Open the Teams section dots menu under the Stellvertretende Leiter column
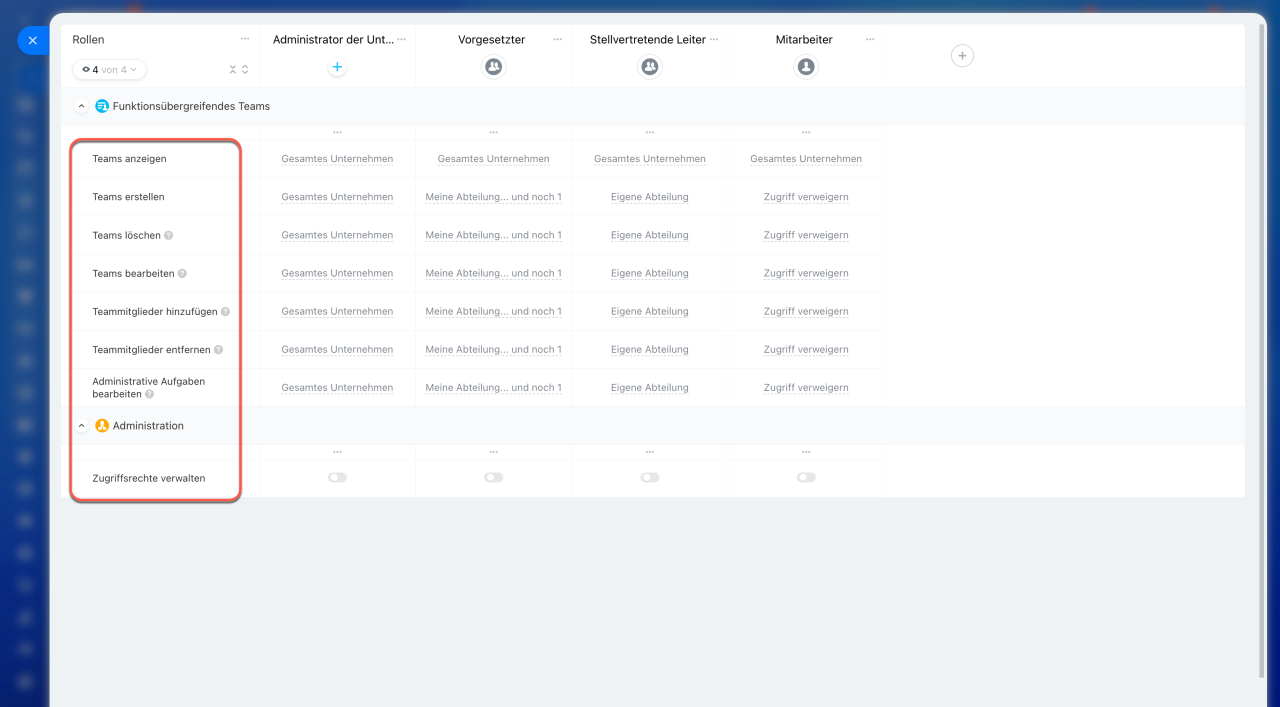This screenshot has width=1280, height=707. pos(650,132)
